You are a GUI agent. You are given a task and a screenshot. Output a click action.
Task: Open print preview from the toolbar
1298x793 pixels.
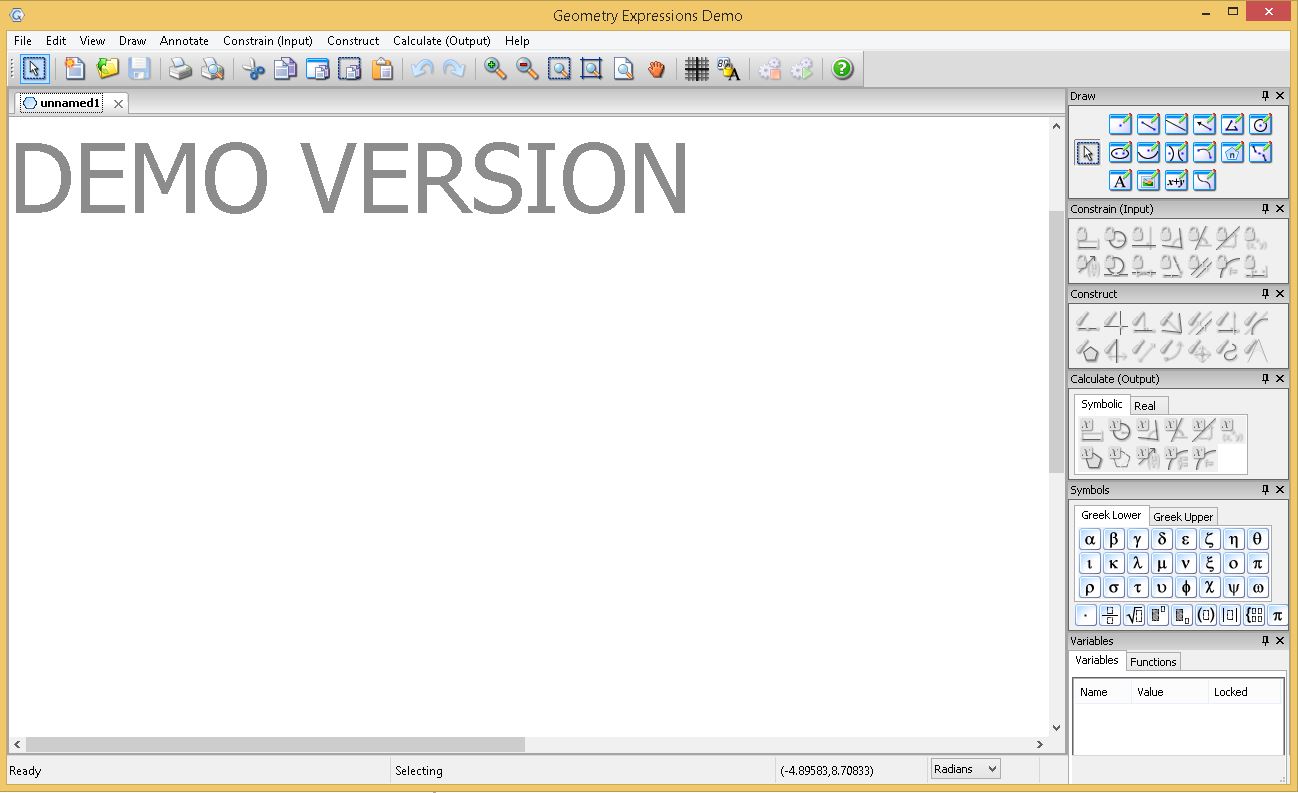(x=212, y=69)
